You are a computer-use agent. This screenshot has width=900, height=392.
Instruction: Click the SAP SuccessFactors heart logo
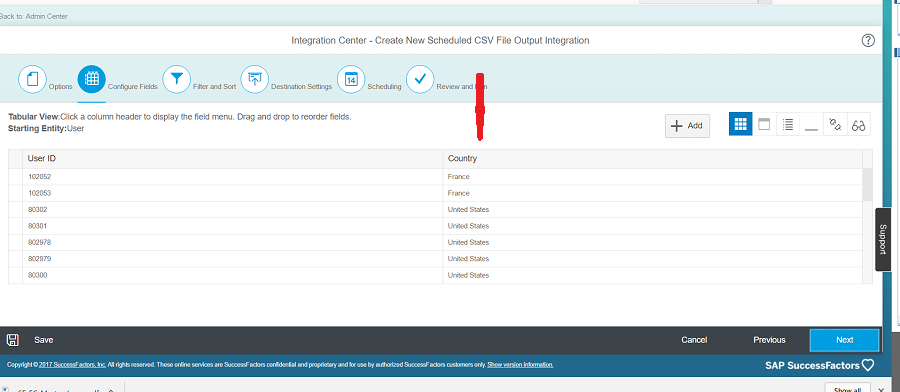click(868, 365)
